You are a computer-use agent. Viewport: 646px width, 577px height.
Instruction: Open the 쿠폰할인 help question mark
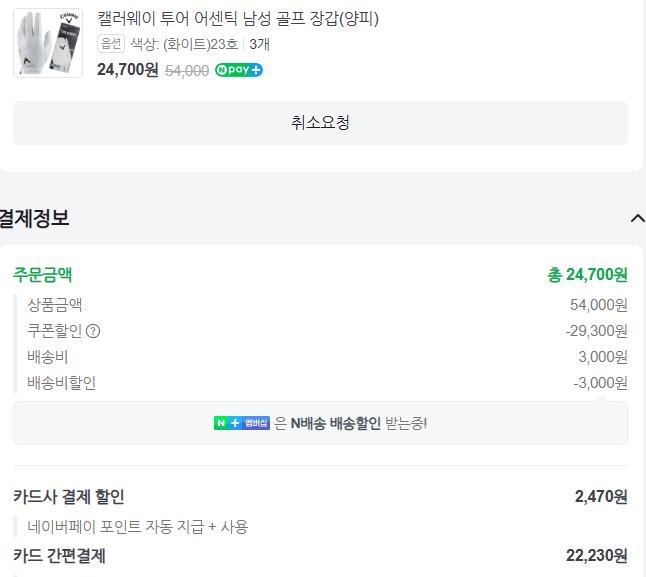93,331
